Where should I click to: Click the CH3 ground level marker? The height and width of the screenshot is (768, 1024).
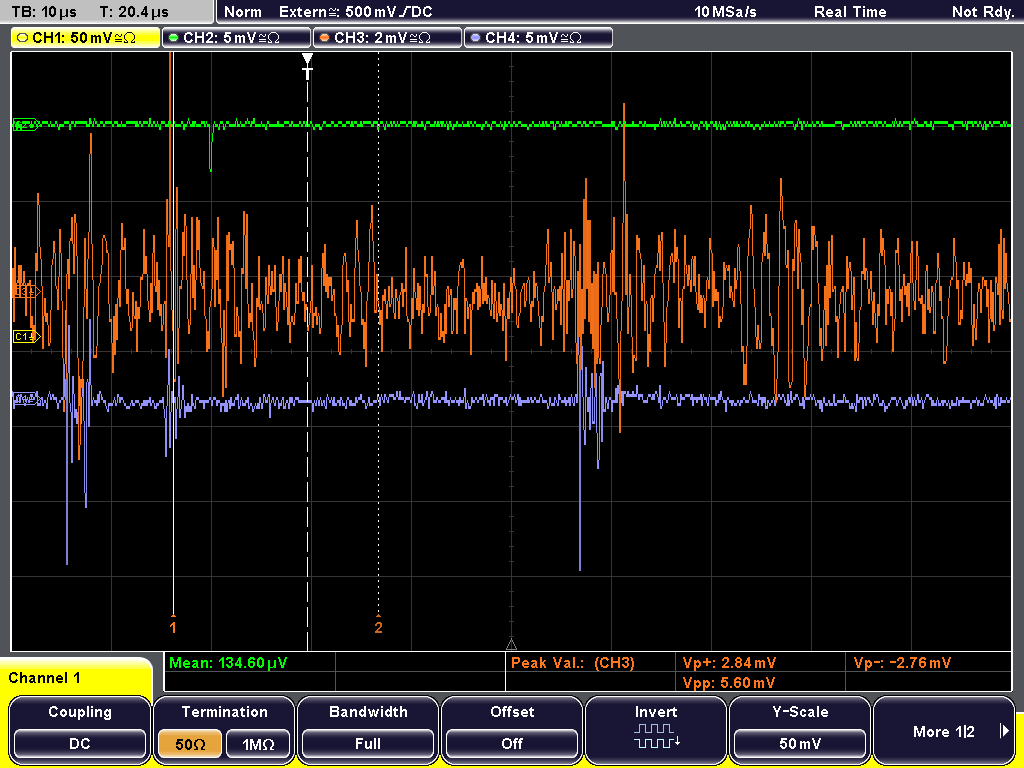26,291
